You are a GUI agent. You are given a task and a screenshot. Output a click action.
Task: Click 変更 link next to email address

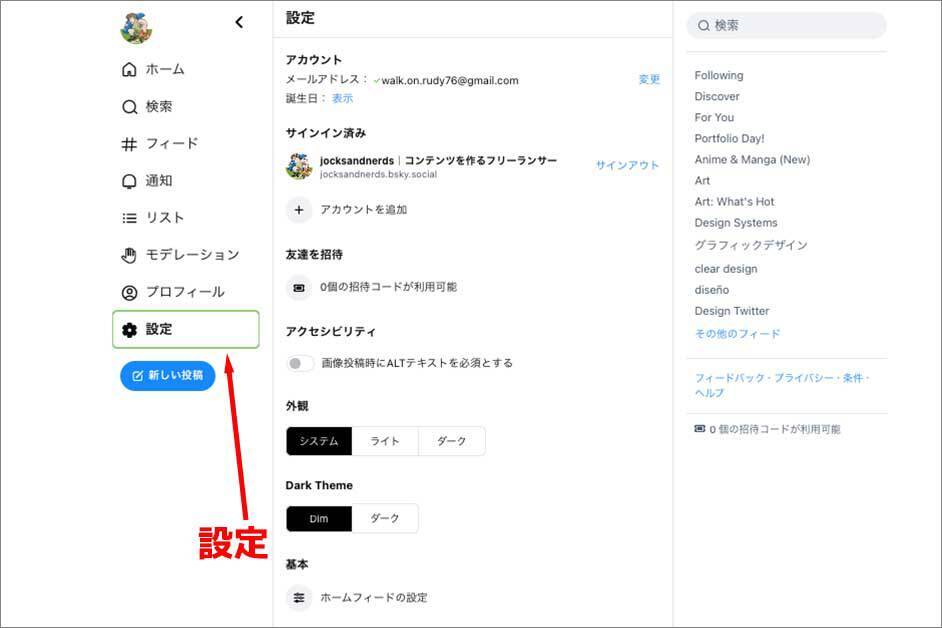point(649,80)
